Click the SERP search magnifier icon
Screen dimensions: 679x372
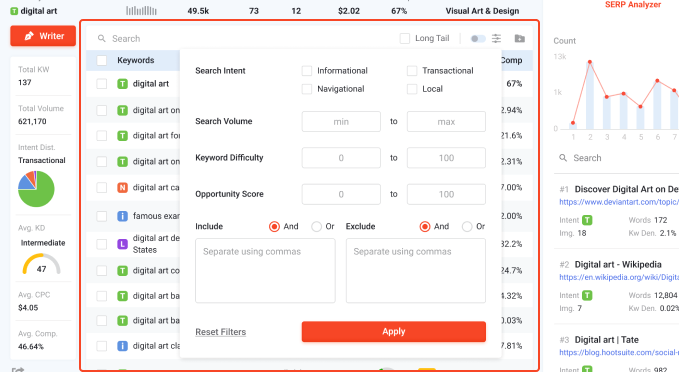[563, 158]
